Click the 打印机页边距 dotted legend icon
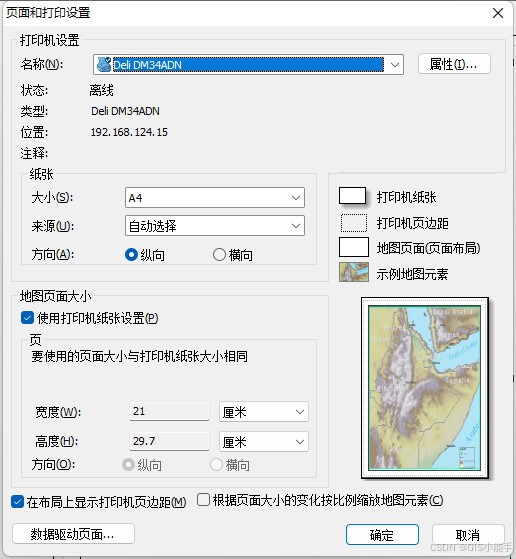The image size is (516, 559). pyautogui.click(x=354, y=223)
